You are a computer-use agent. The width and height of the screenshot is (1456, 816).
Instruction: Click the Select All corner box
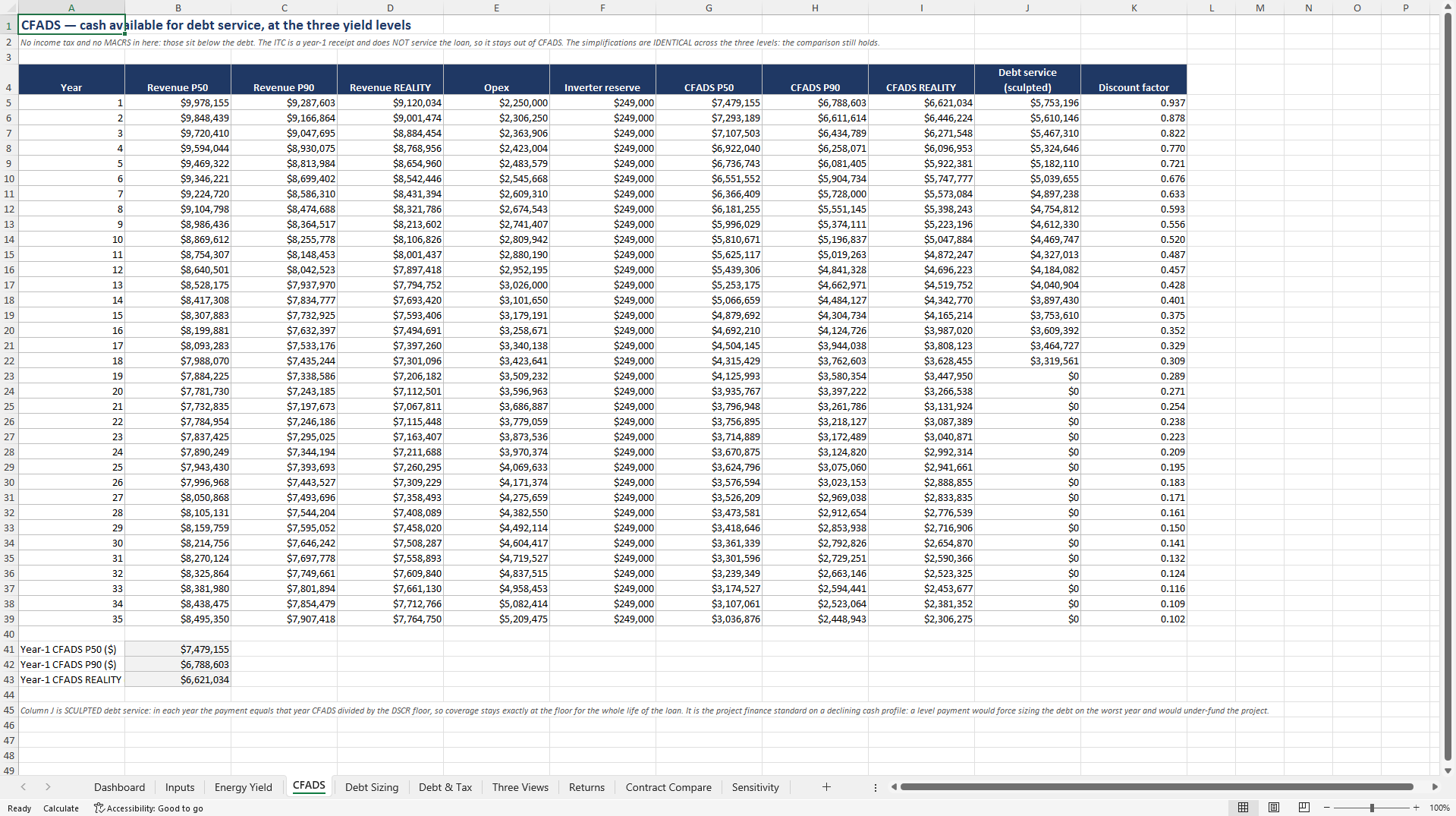8,8
